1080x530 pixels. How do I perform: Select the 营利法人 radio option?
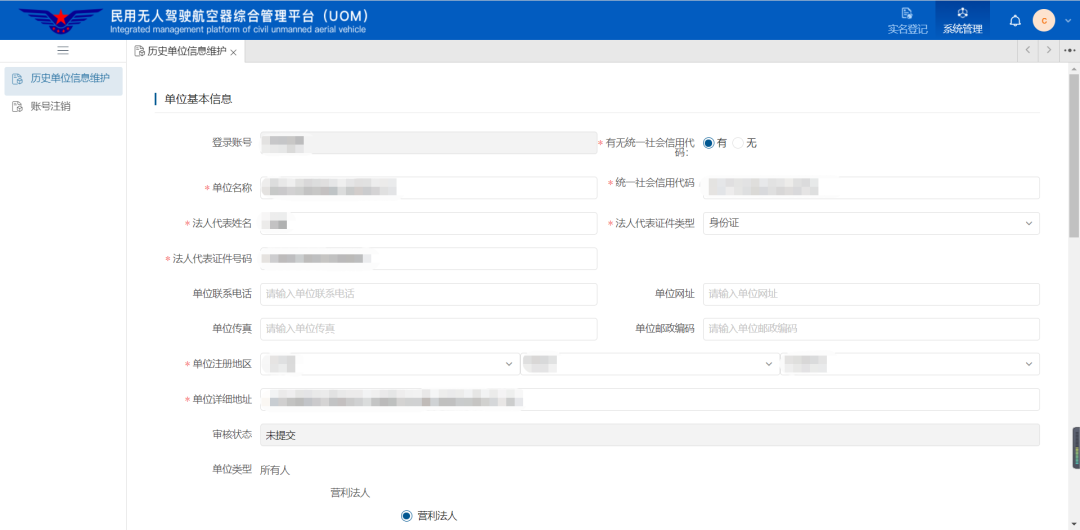pos(407,516)
